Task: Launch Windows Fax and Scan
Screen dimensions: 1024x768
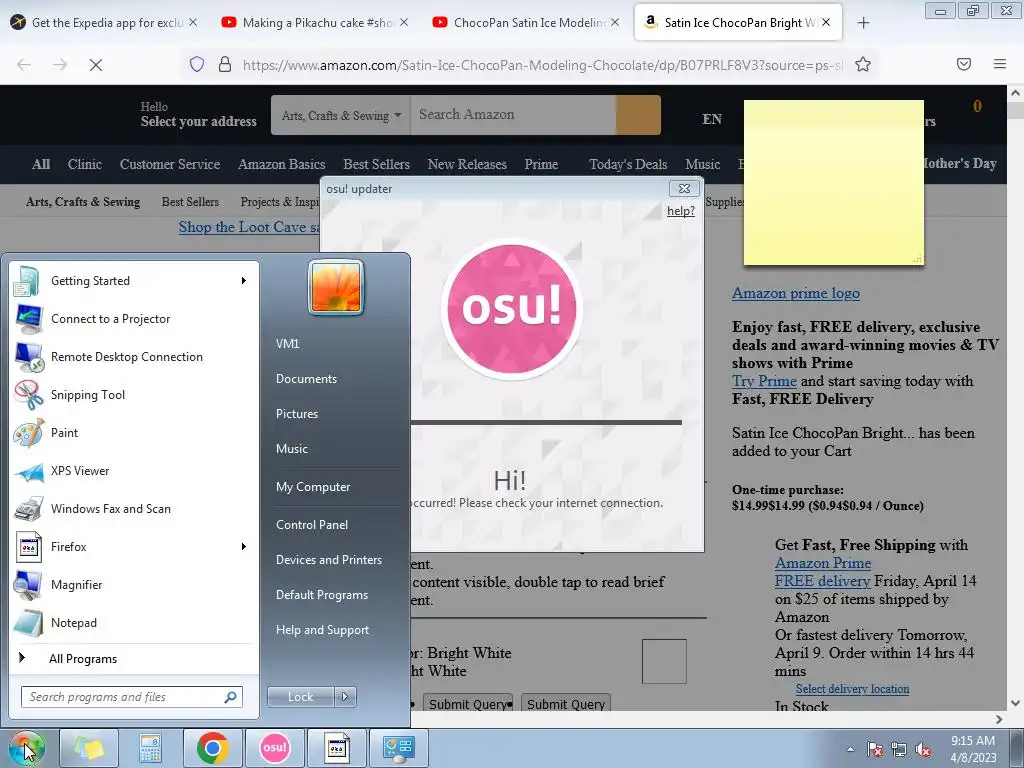Action: point(134,509)
